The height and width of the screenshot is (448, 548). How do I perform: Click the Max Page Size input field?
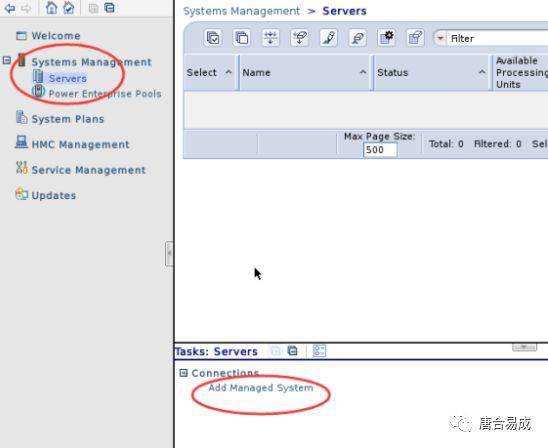point(380,150)
